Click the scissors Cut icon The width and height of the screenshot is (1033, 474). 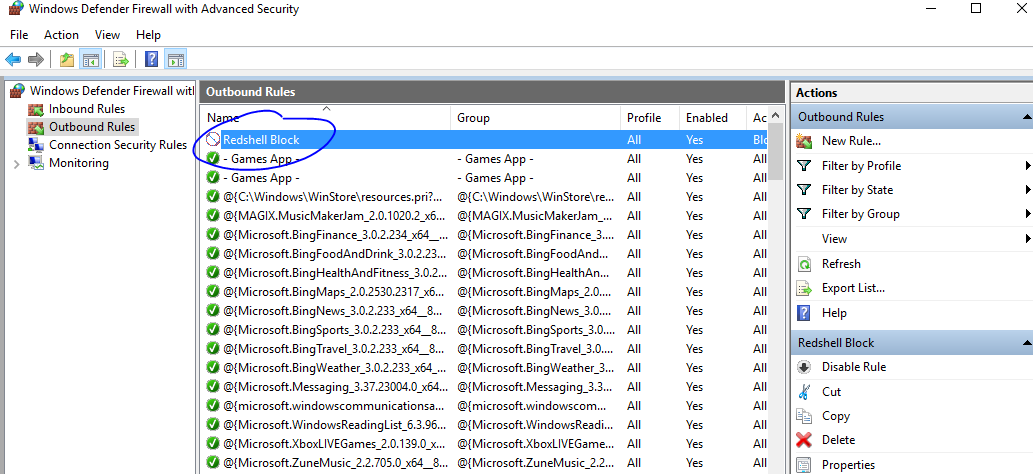[804, 392]
